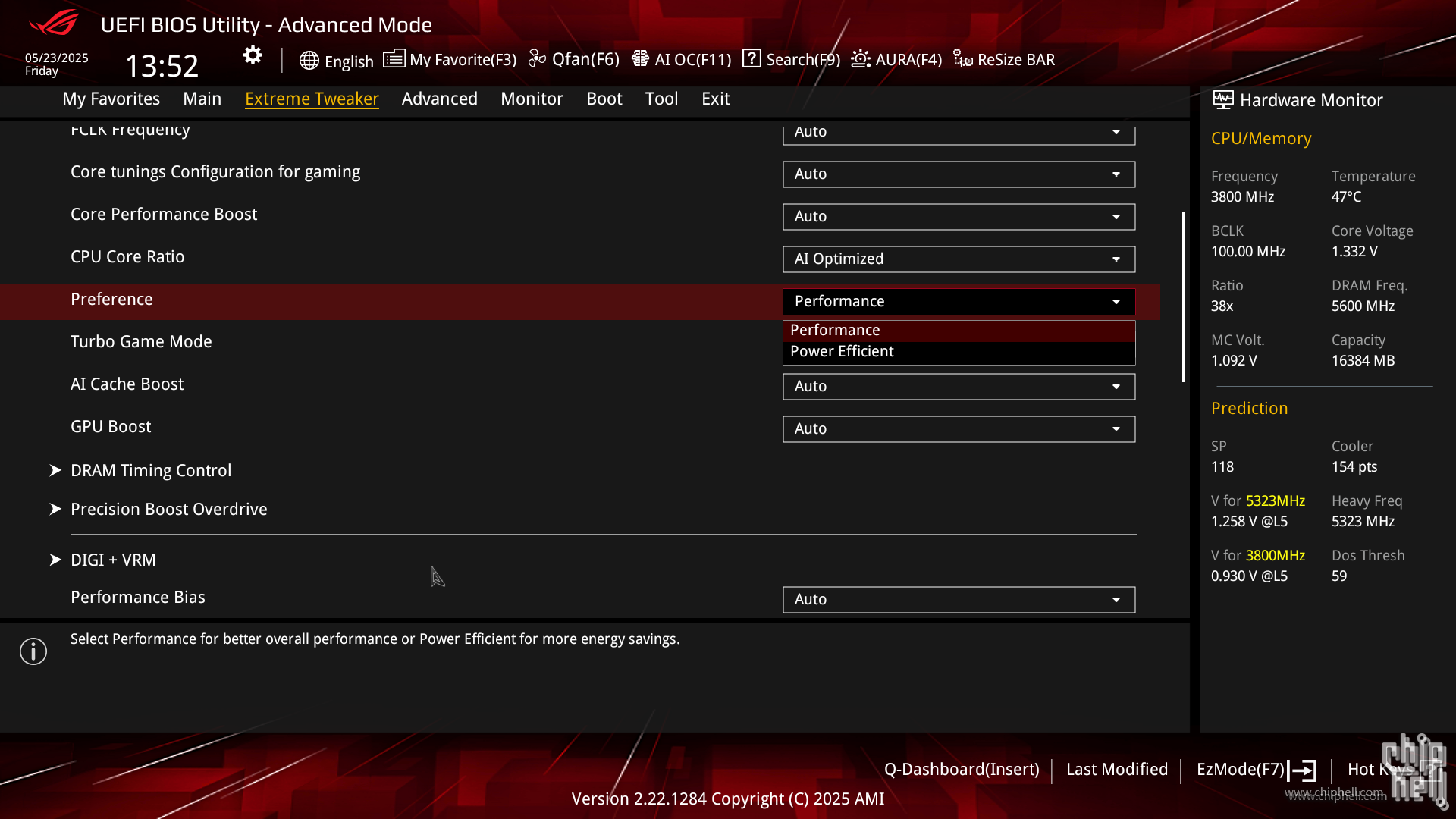Expand the DIGI + VRM submenu

pos(113,560)
